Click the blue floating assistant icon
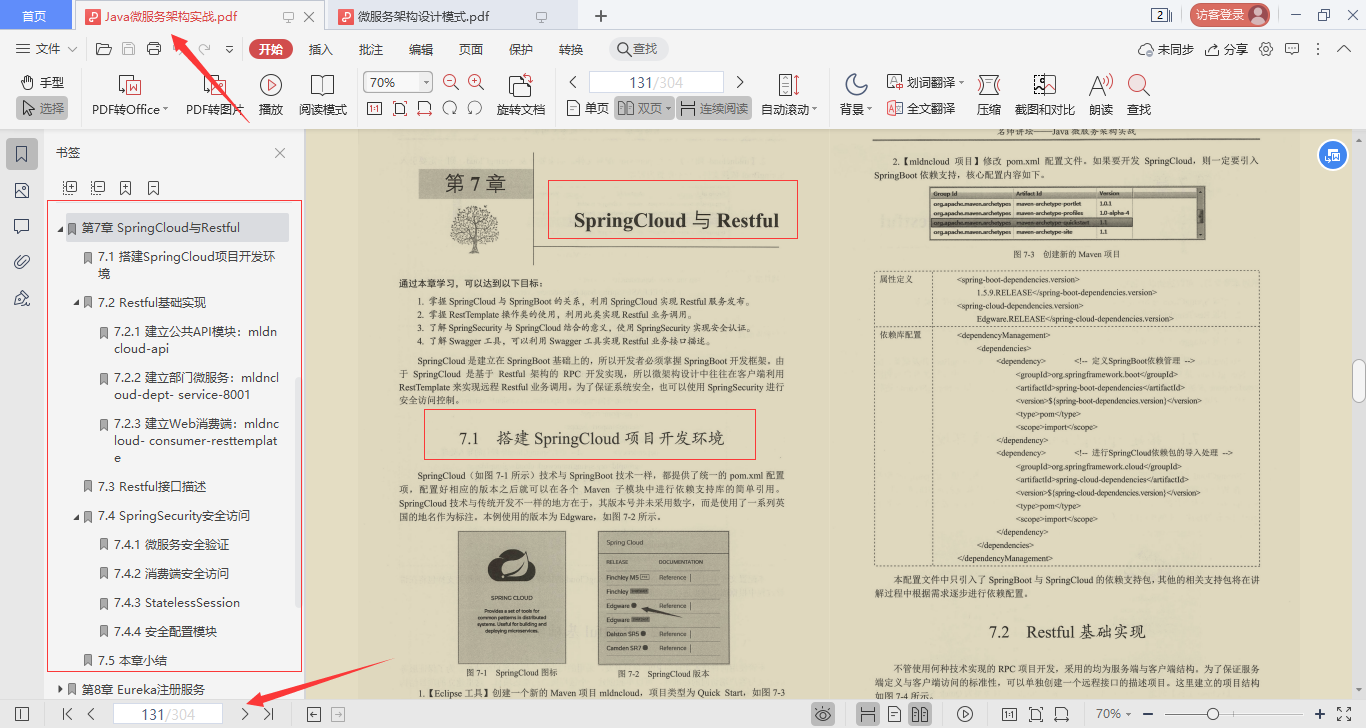Viewport: 1366px width, 728px height. [x=1333, y=155]
